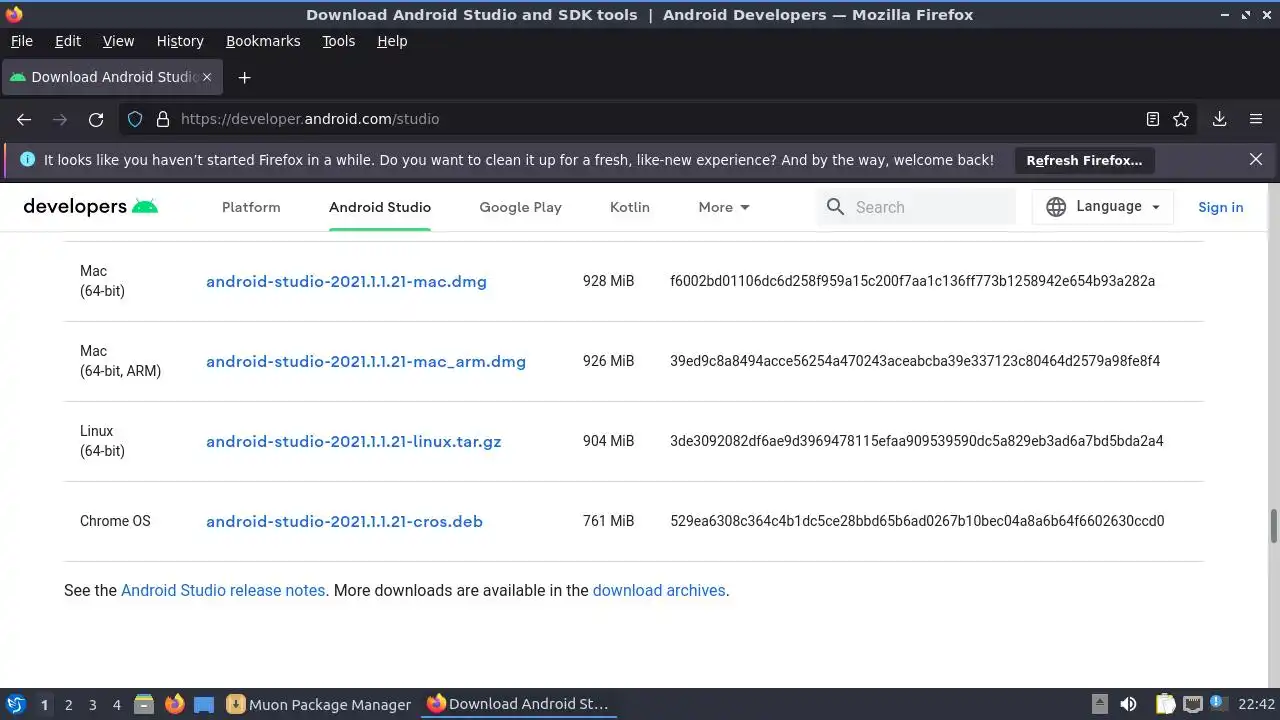Open Firefox downloads panel

click(1220, 119)
